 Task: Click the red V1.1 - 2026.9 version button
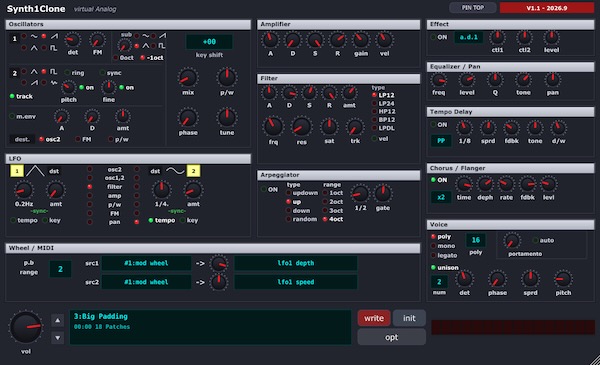coord(547,8)
